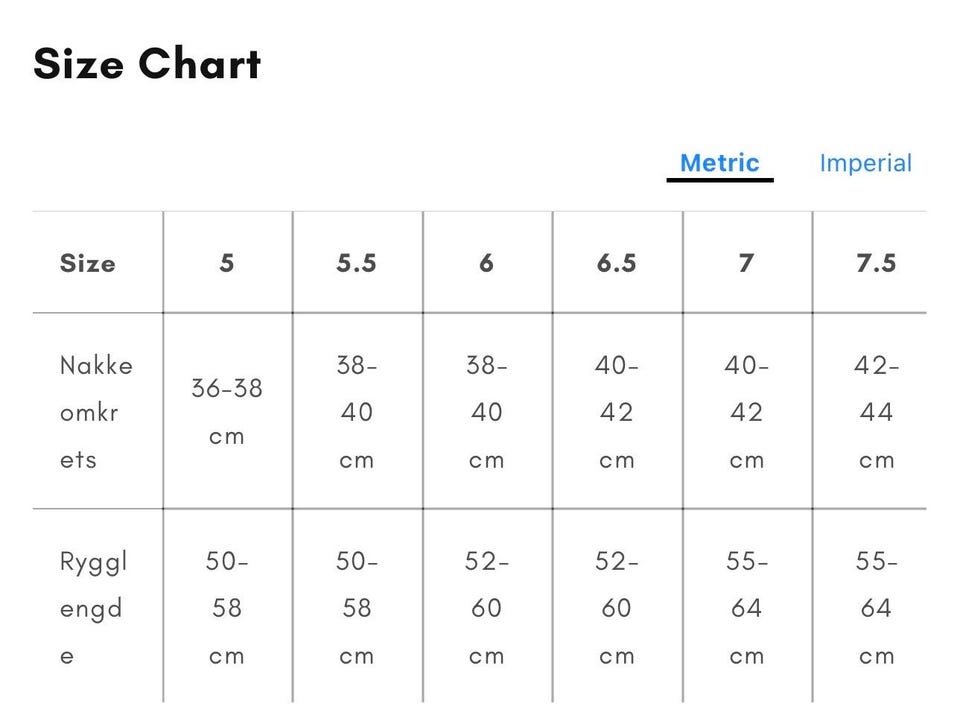This screenshot has width=960, height=718.
Task: Select size 7 column header
Action: pyautogui.click(x=746, y=263)
